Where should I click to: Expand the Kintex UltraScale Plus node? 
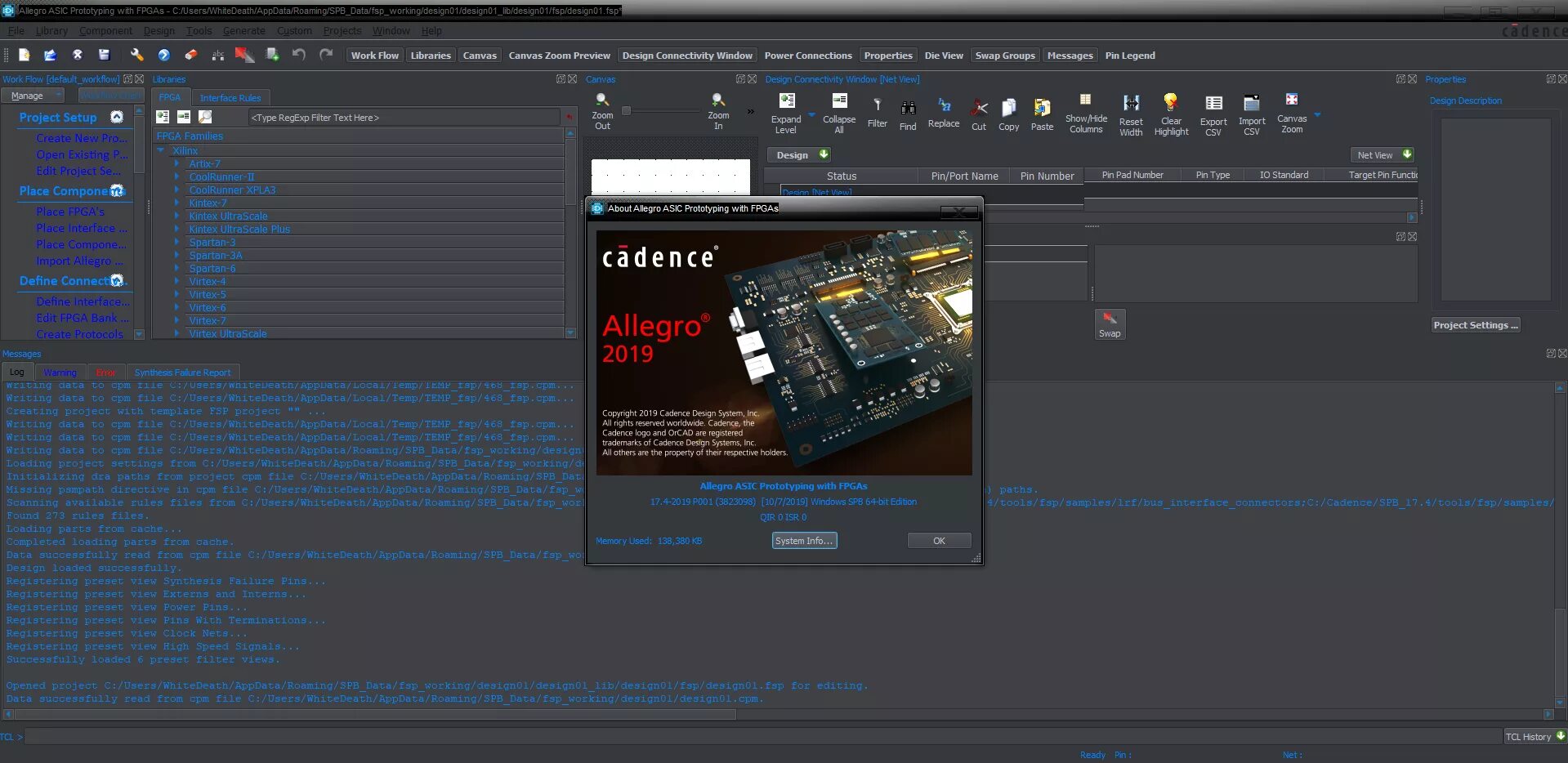[x=176, y=229]
